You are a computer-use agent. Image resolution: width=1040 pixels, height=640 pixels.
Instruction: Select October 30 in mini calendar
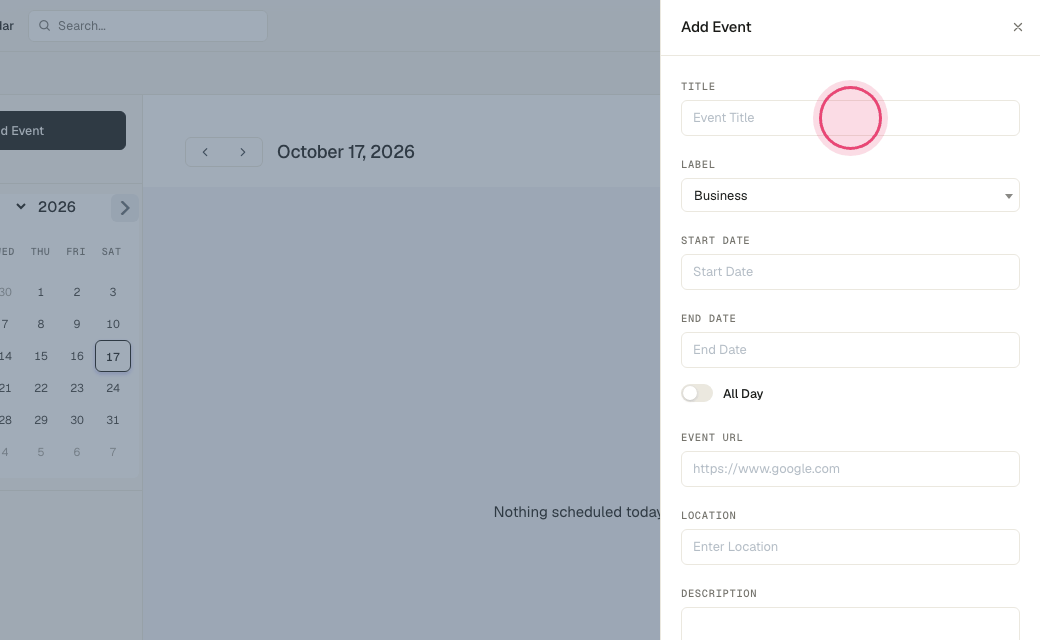pos(77,420)
